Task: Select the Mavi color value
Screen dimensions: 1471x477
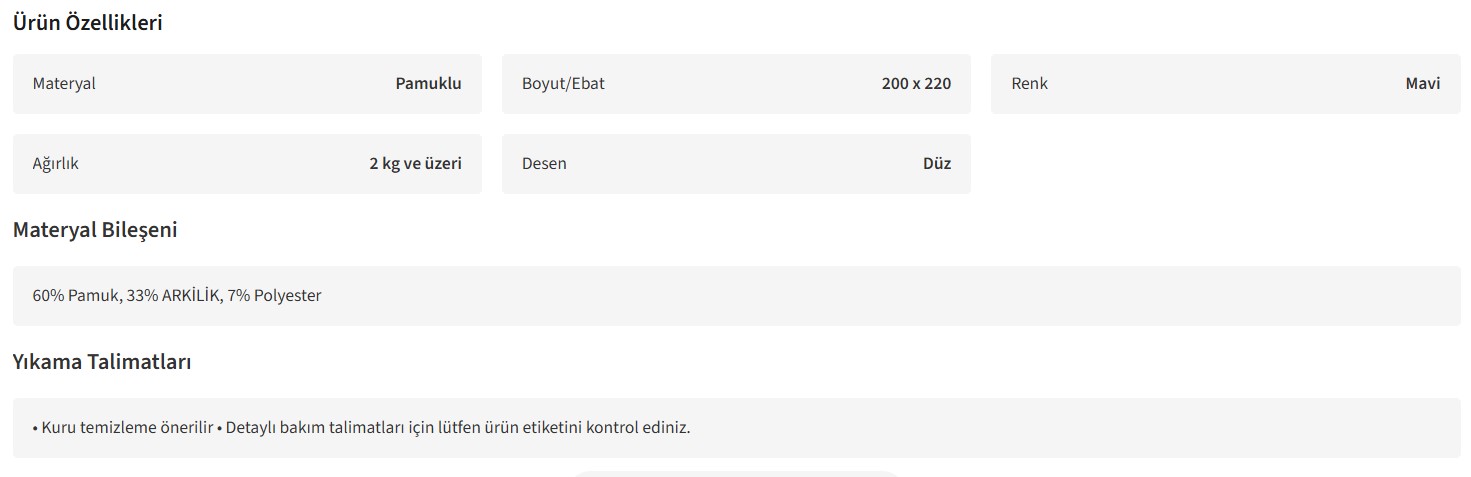Action: pyautogui.click(x=1422, y=84)
